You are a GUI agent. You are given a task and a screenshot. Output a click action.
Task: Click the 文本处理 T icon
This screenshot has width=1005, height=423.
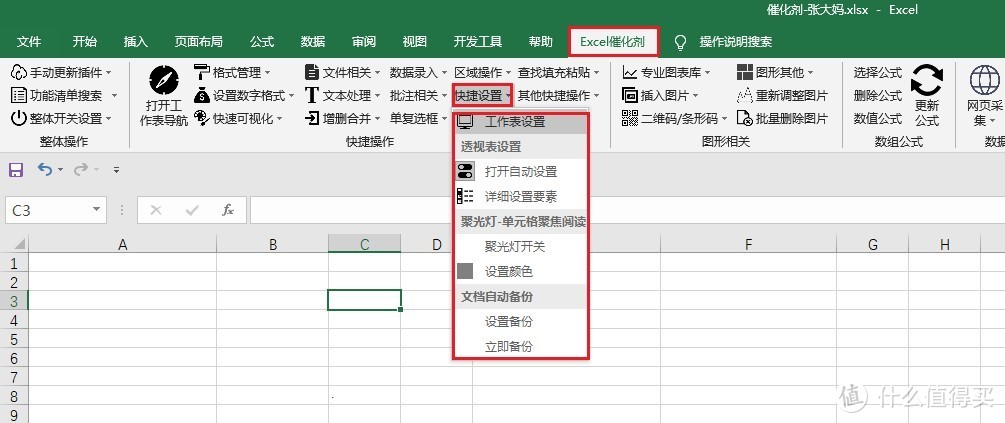point(311,95)
